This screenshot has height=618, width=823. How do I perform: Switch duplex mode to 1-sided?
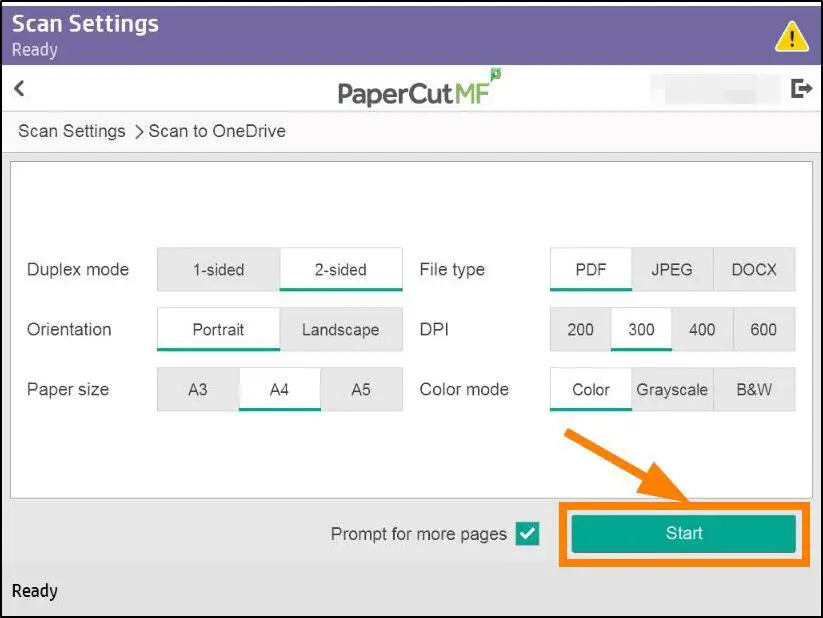pos(217,269)
